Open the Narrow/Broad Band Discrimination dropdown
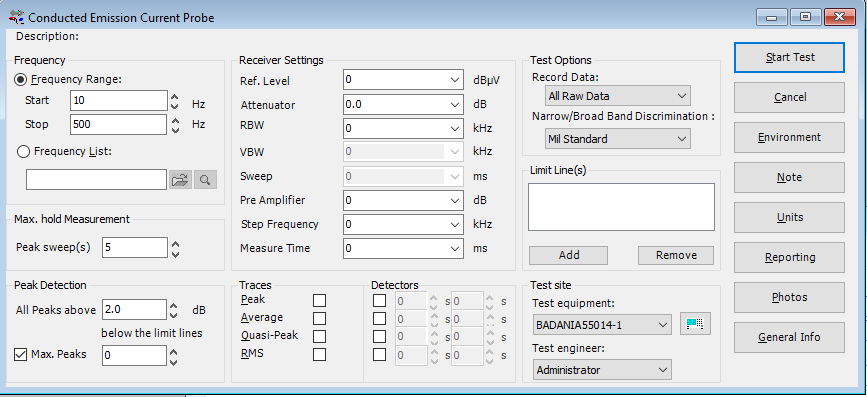Screen dimensions: 867x397 click(618, 139)
